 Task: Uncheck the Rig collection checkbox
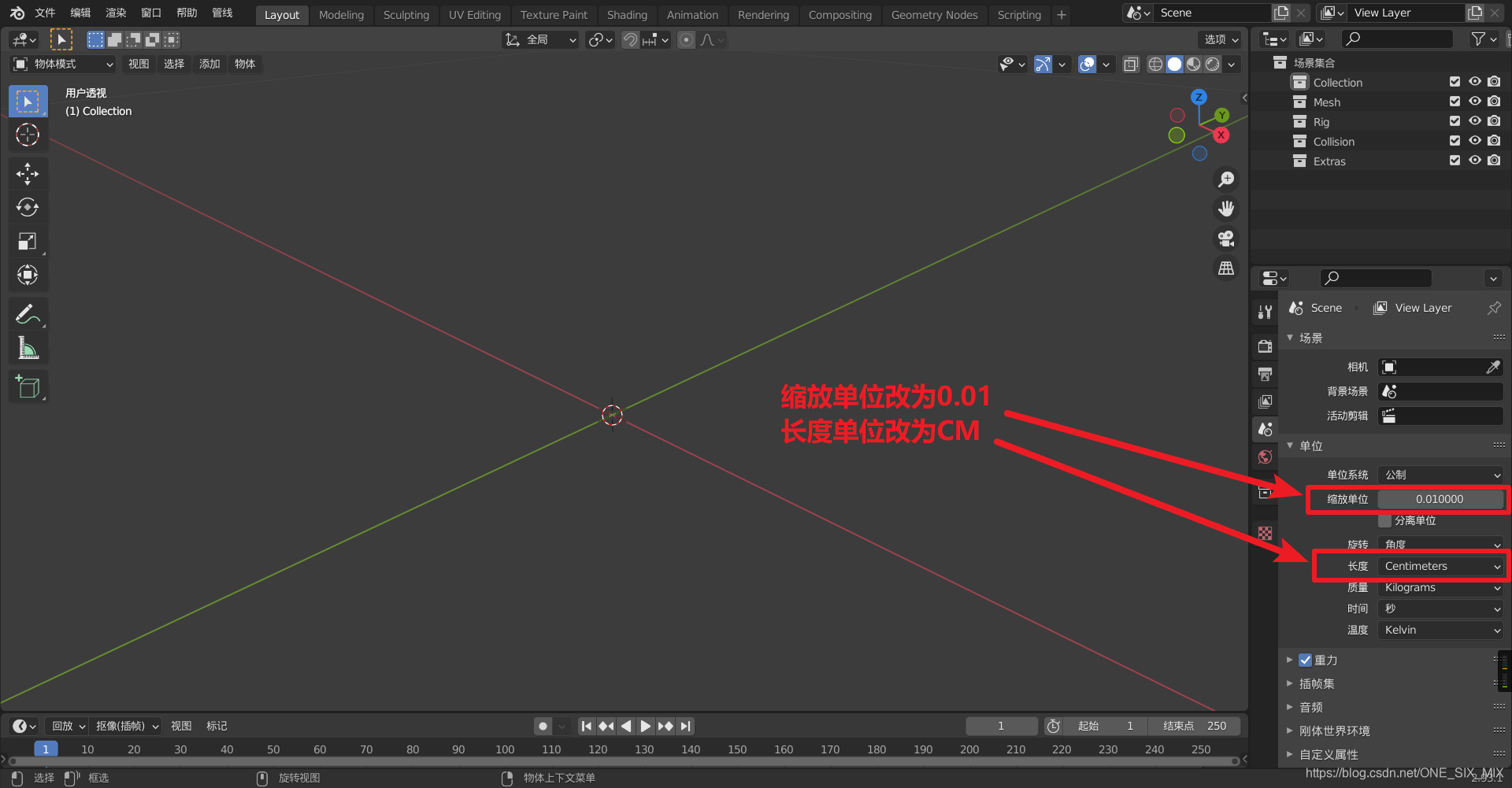(x=1455, y=121)
